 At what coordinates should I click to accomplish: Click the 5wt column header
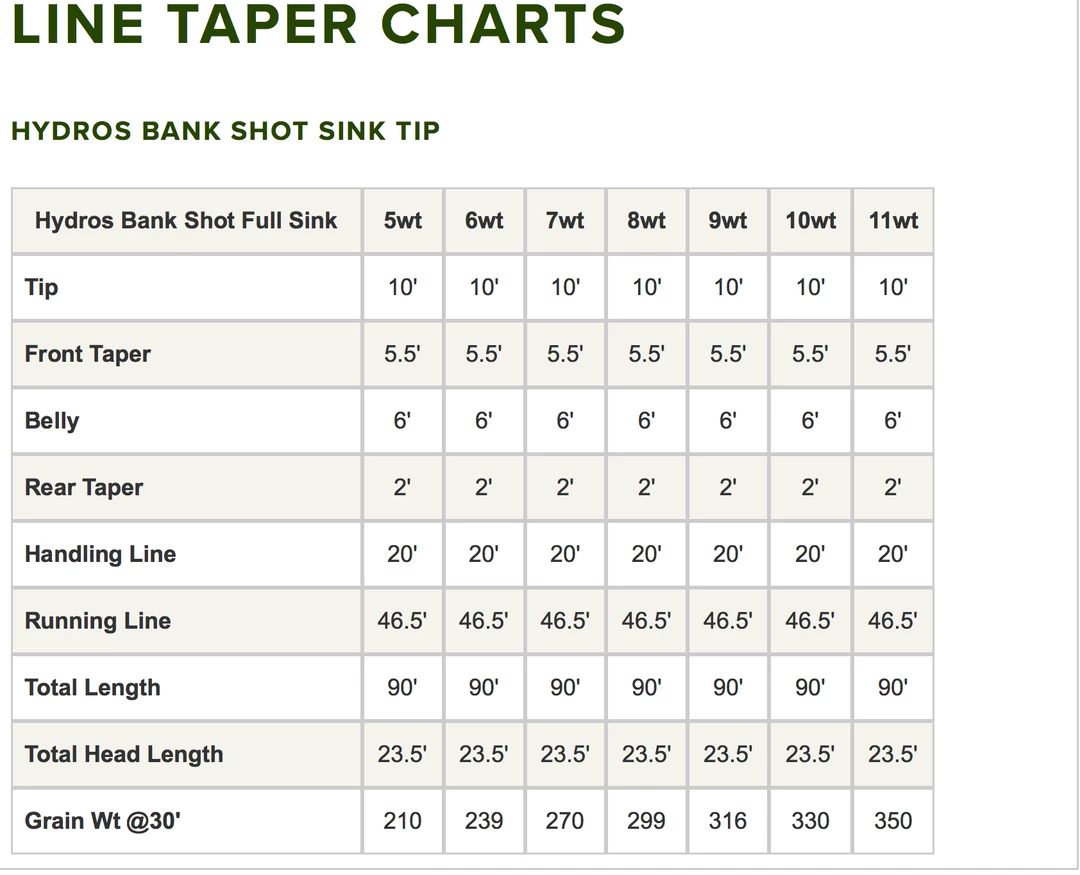(402, 221)
